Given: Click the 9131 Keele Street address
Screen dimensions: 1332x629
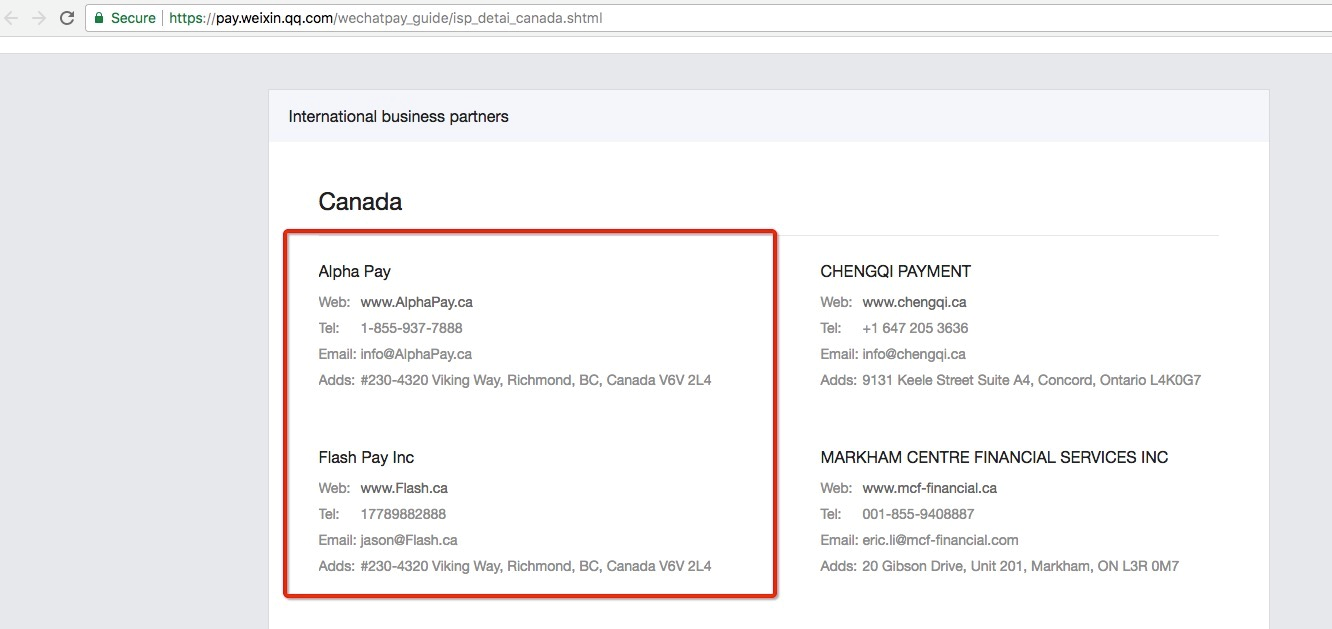Looking at the screenshot, I should click(1031, 380).
